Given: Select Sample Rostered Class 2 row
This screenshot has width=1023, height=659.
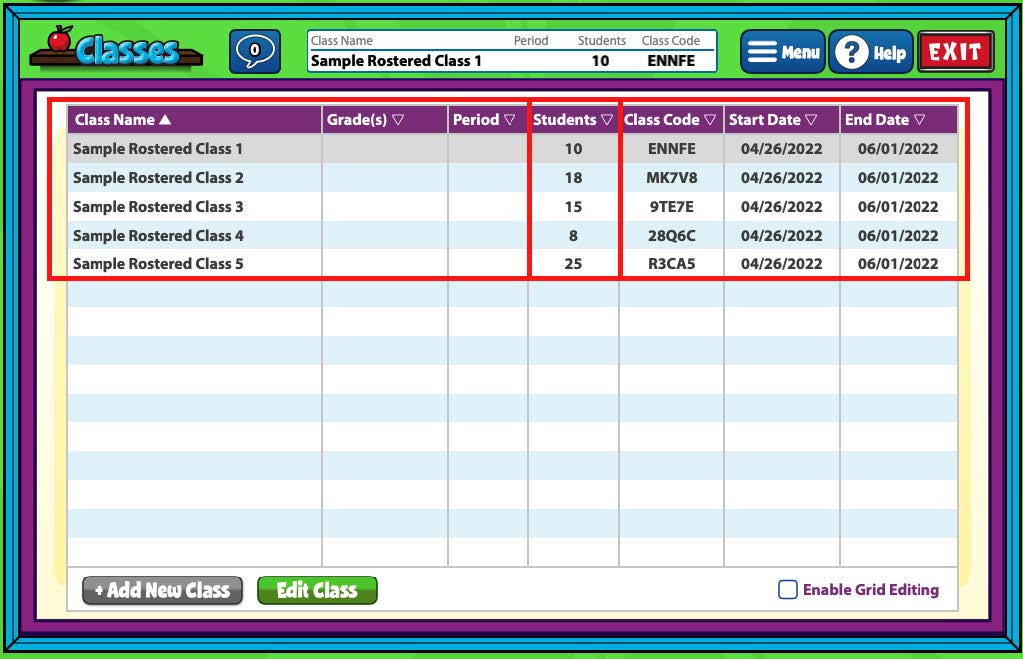Looking at the screenshot, I should click(512, 177).
